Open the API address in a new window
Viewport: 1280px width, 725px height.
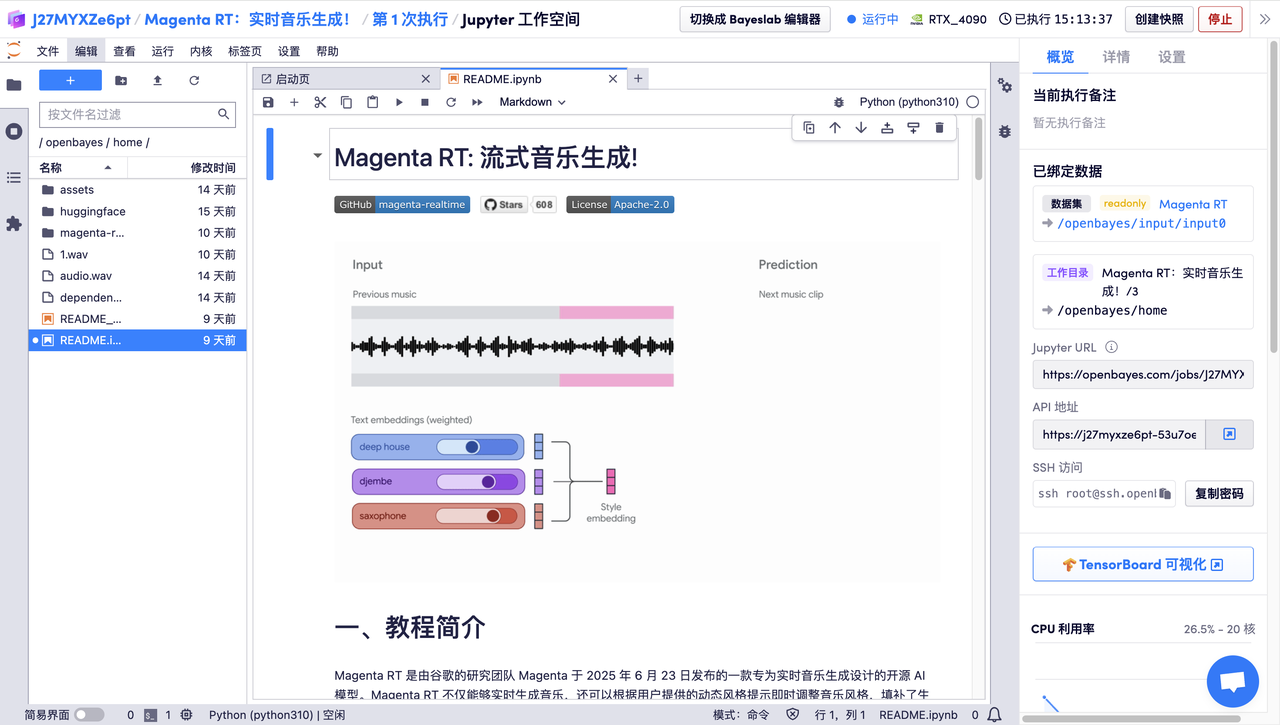tap(1230, 434)
